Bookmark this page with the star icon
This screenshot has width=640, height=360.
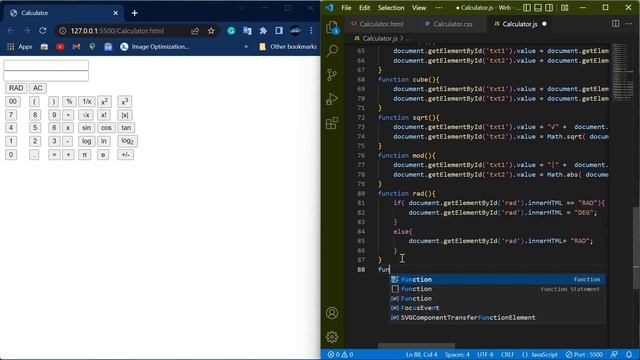(x=211, y=31)
